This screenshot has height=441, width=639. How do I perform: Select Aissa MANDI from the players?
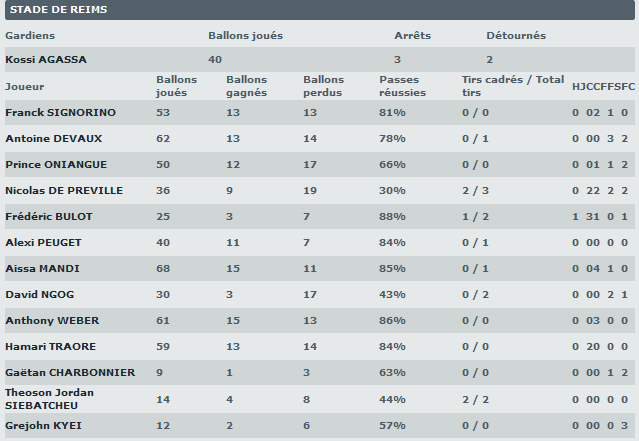pos(42,269)
